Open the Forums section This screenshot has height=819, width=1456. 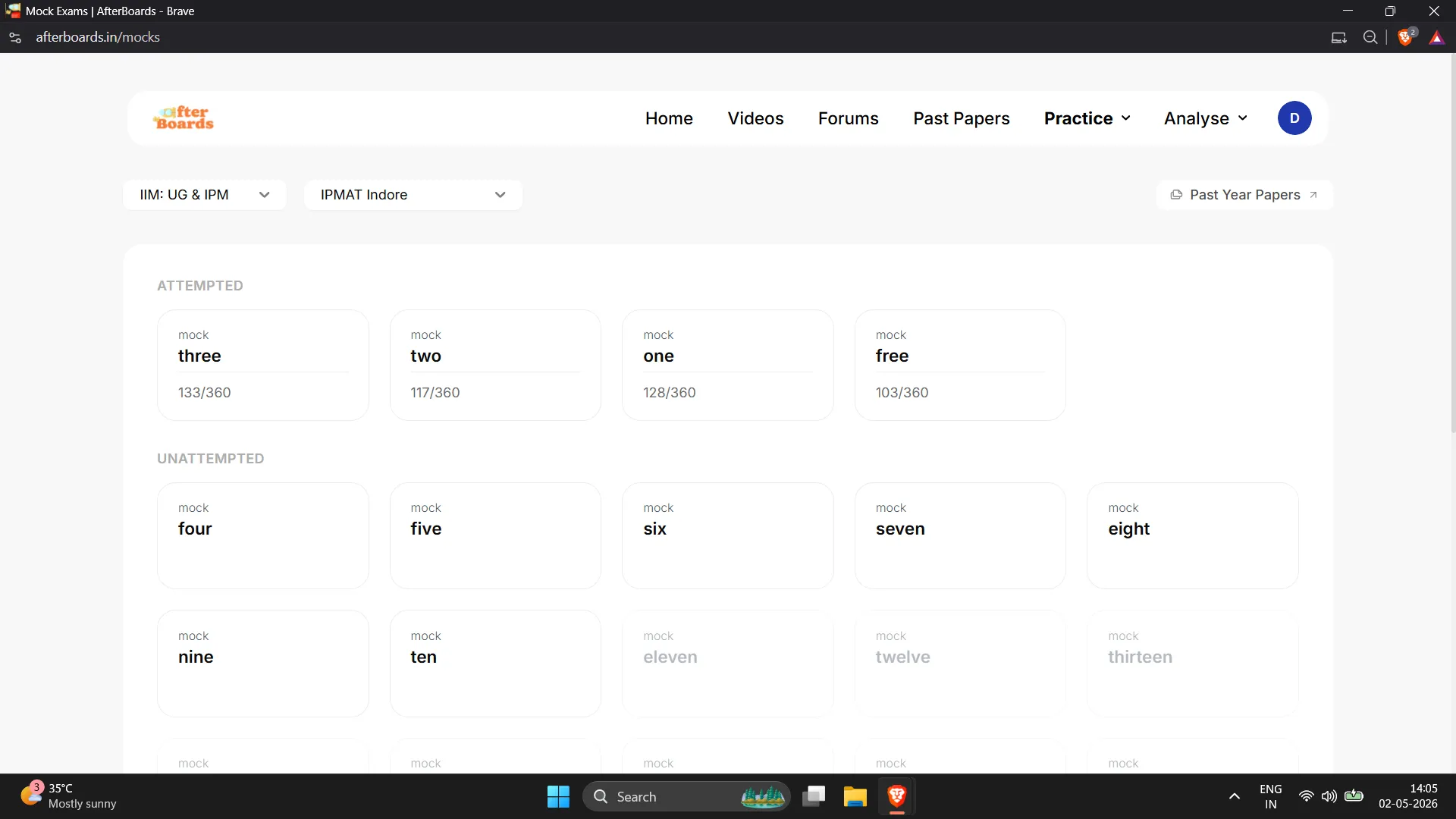coord(848,118)
